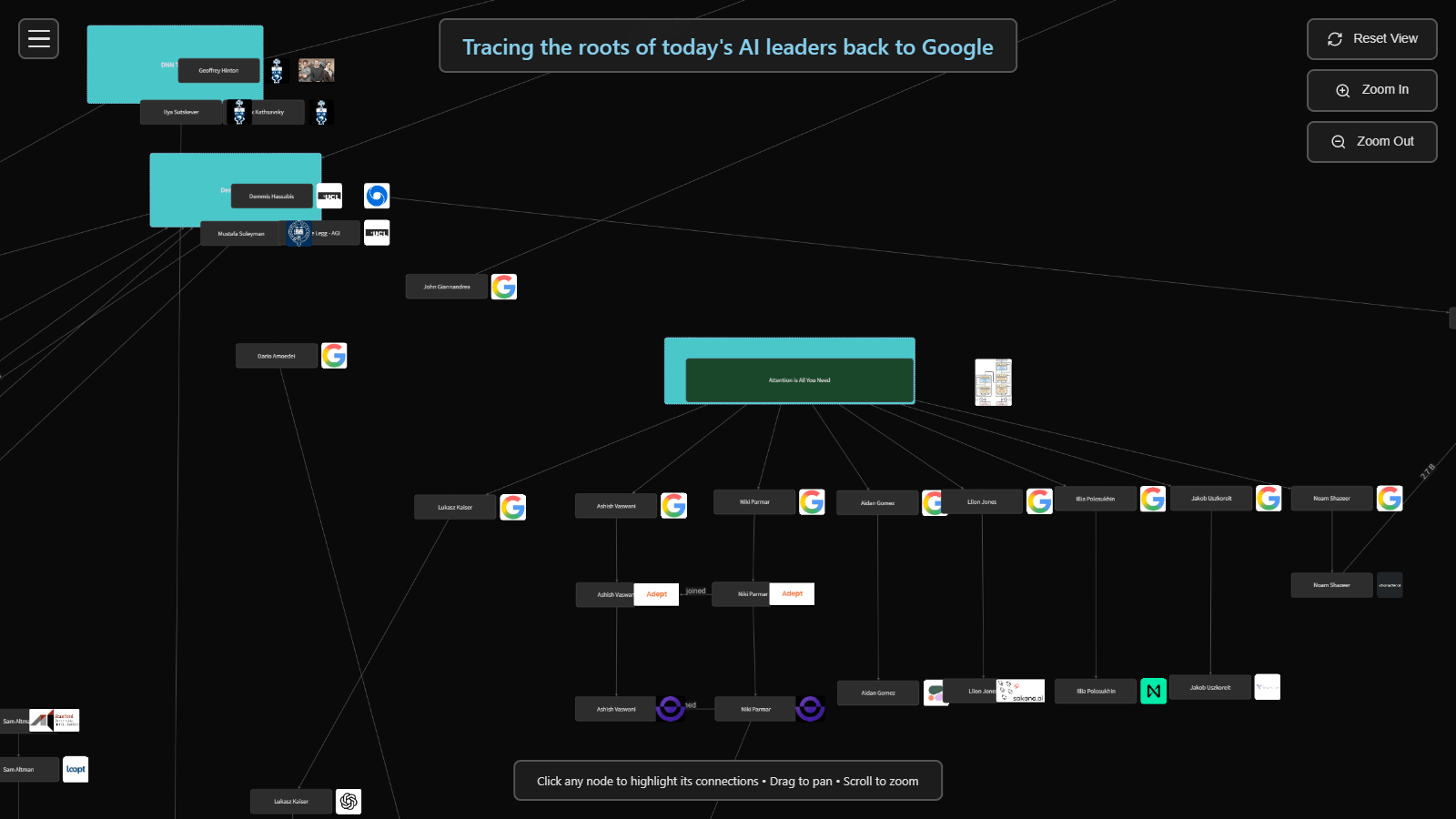
Task: Select the Google logo next to John Giannandrea
Action: [504, 287]
